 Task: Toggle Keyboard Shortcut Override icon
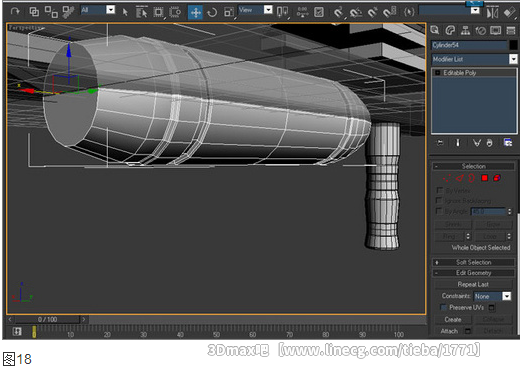point(319,12)
